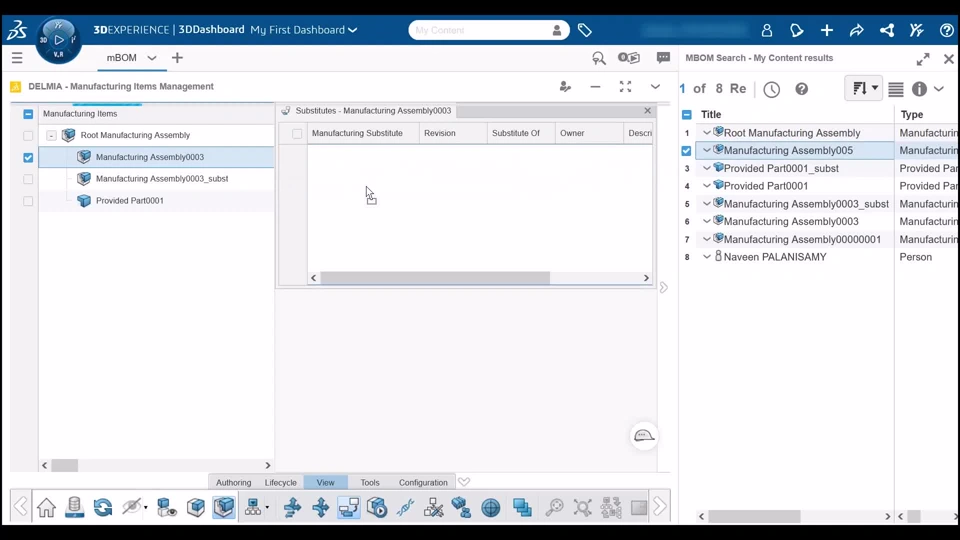Close the Substitutes panel
This screenshot has width=960, height=540.
pyautogui.click(x=648, y=110)
